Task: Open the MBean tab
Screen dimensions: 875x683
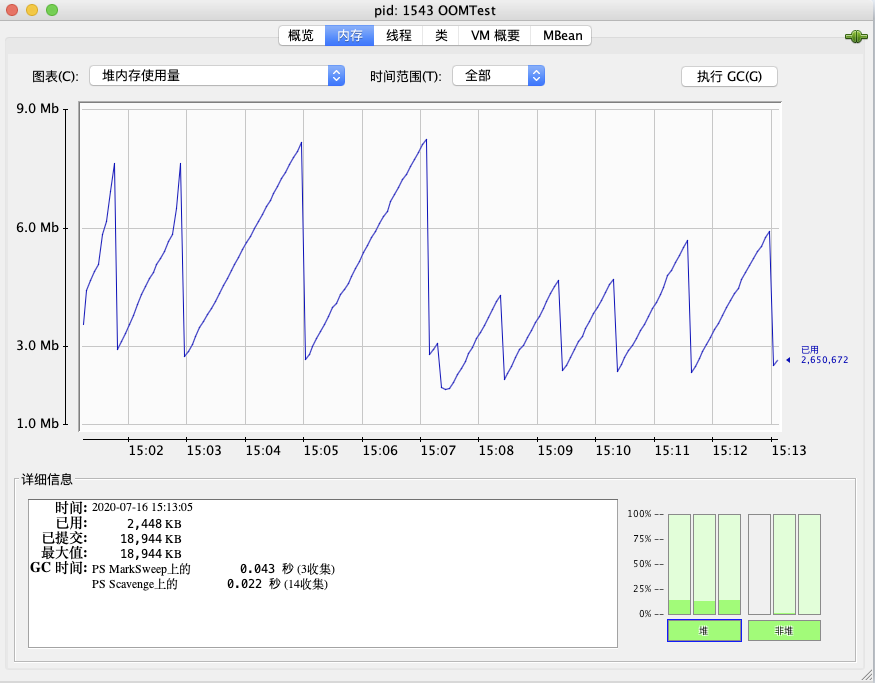Action: click(561, 36)
